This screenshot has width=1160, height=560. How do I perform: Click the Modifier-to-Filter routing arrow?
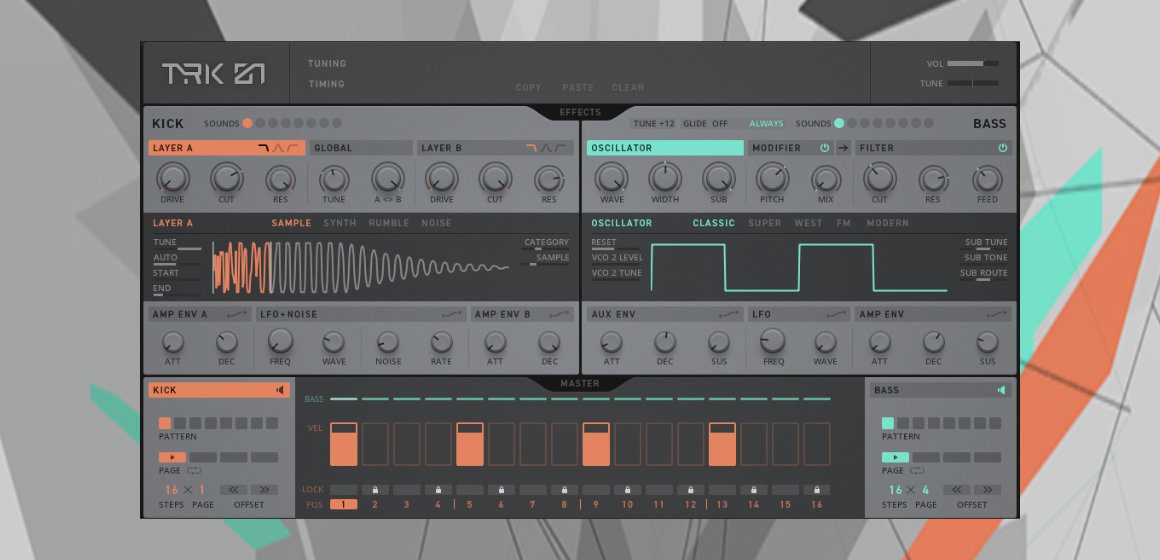(x=843, y=148)
